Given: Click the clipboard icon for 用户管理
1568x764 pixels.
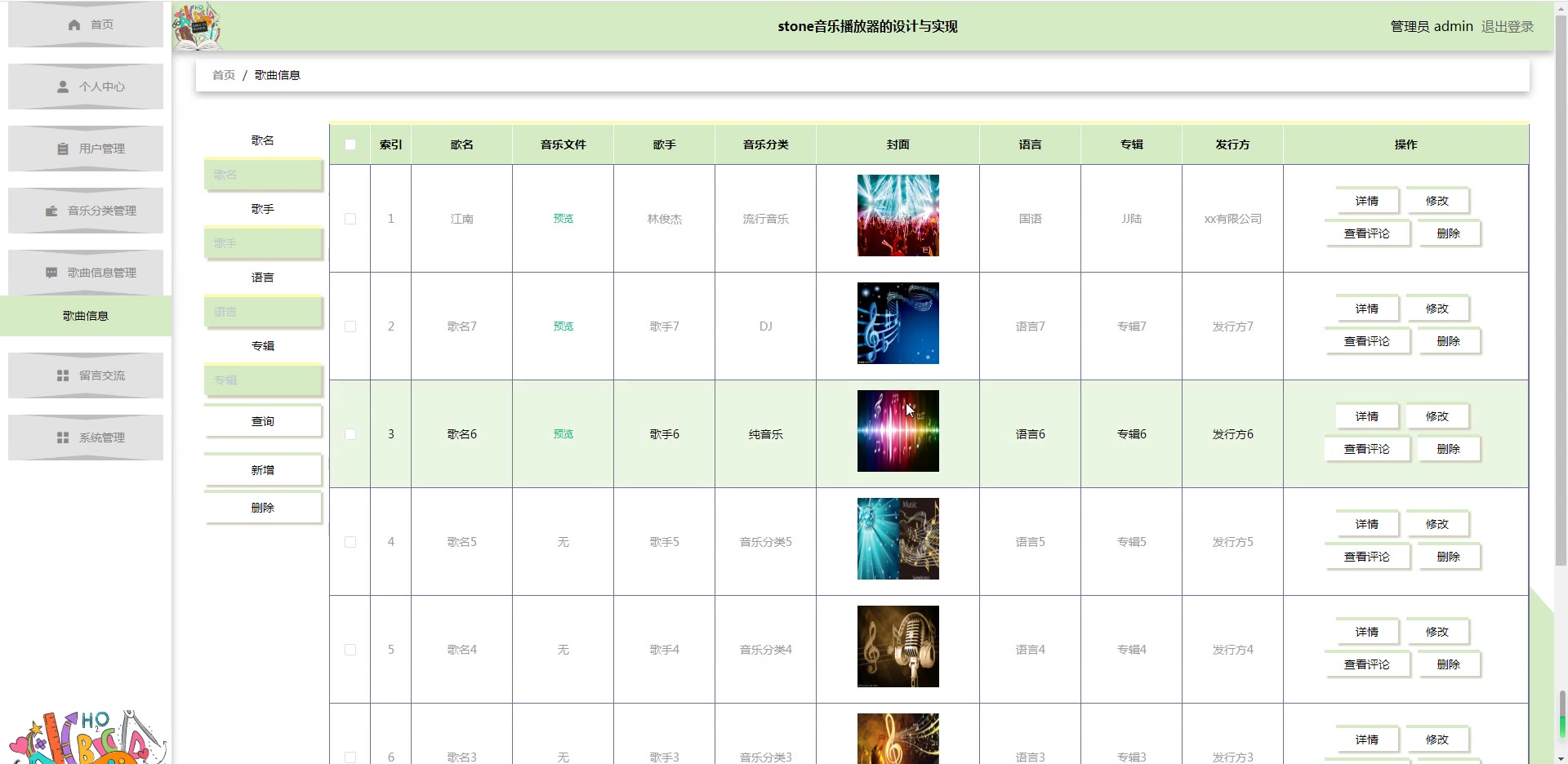Looking at the screenshot, I should click(63, 149).
